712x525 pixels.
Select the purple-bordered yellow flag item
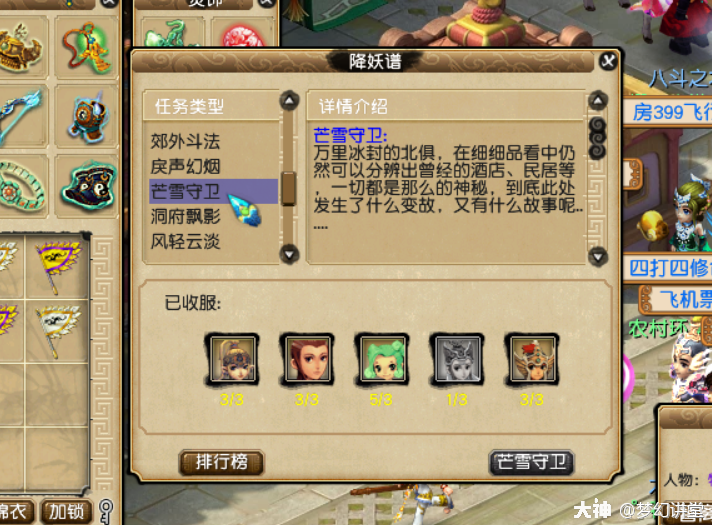click(x=58, y=266)
